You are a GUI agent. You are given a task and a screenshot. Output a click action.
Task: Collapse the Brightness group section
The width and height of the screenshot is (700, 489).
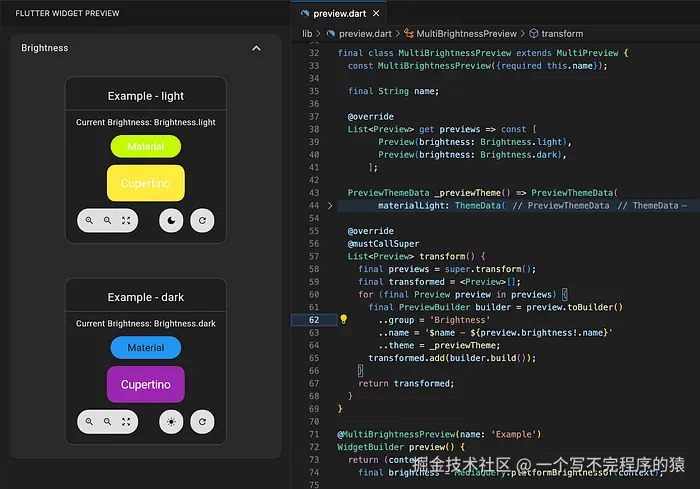256,48
